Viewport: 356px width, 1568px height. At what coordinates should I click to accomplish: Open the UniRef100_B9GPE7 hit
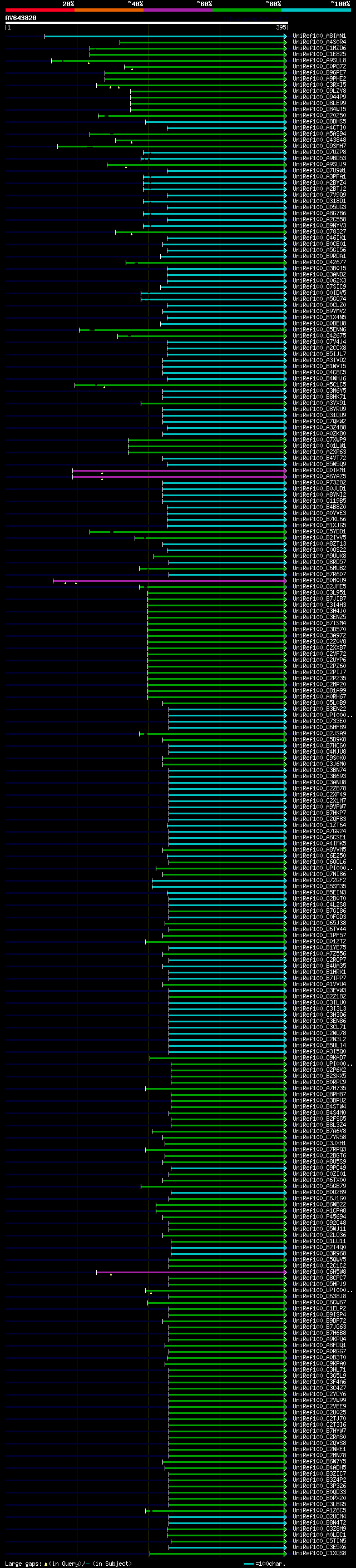[319, 73]
